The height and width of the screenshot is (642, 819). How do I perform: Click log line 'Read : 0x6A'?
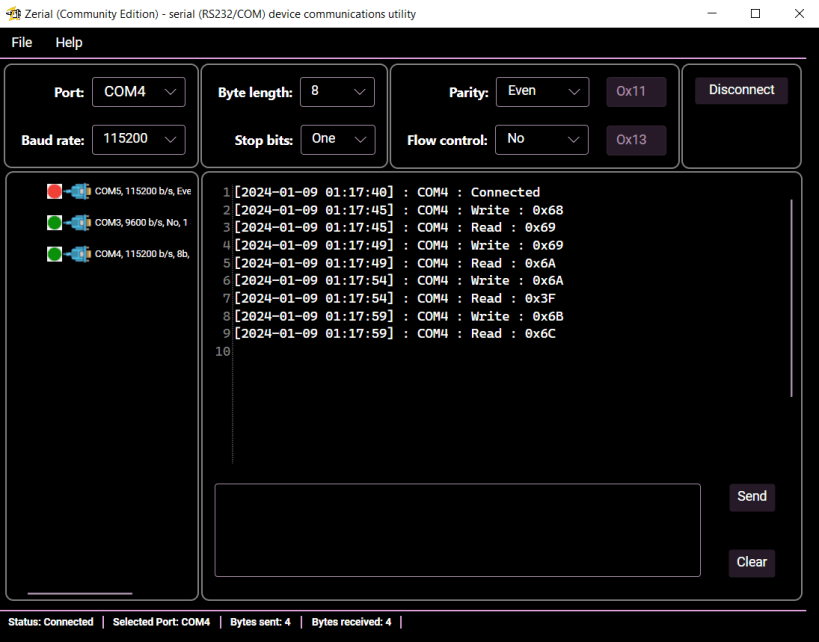coord(395,263)
